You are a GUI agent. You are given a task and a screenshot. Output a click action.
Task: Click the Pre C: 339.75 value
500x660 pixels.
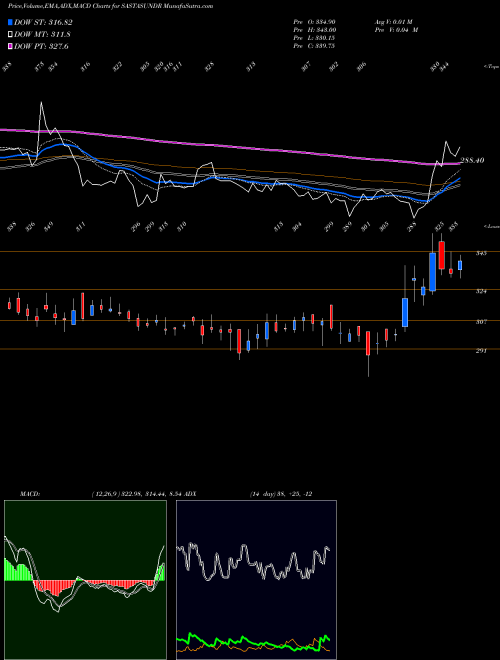point(314,46)
